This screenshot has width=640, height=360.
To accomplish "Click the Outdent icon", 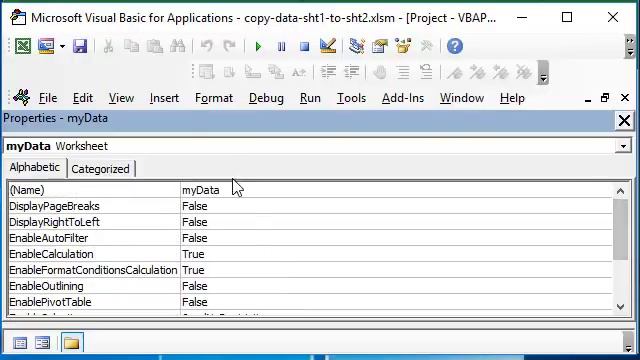I will pyautogui.click(x=351, y=72).
